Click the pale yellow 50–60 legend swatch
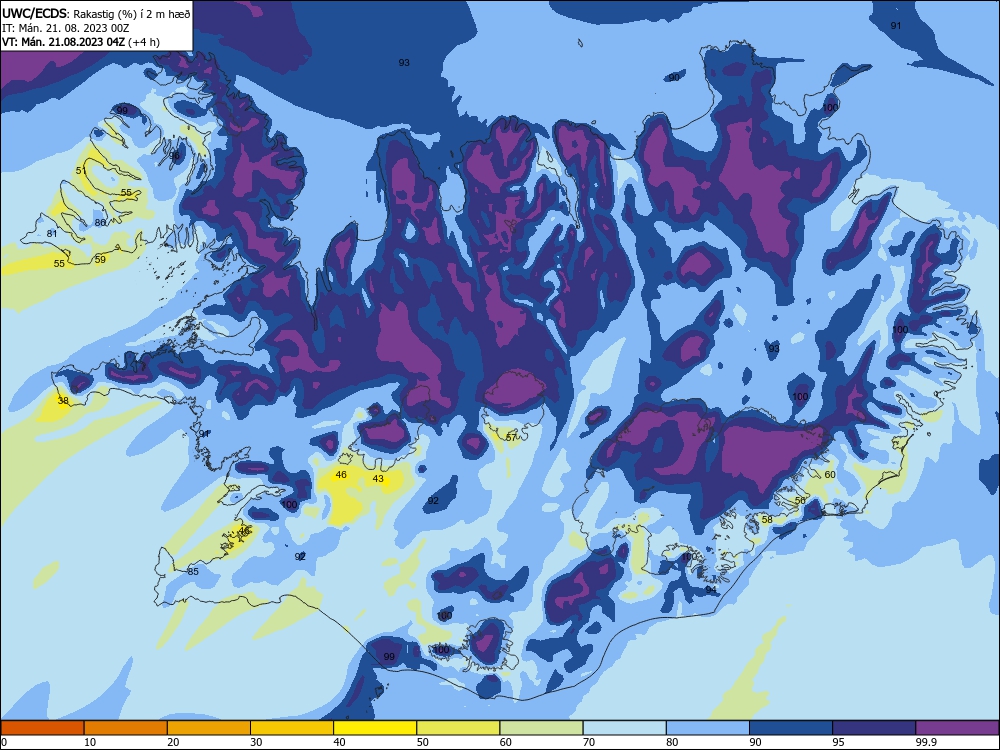This screenshot has height=750, width=1000. [x=458, y=728]
